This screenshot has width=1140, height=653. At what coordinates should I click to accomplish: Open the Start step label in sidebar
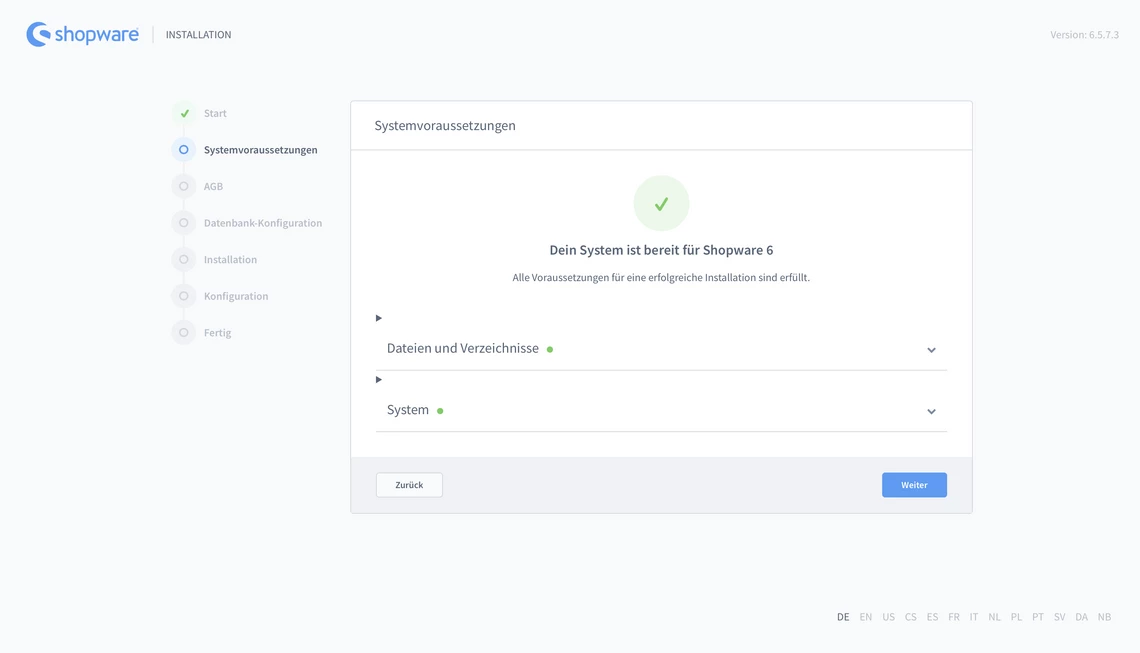coord(215,113)
